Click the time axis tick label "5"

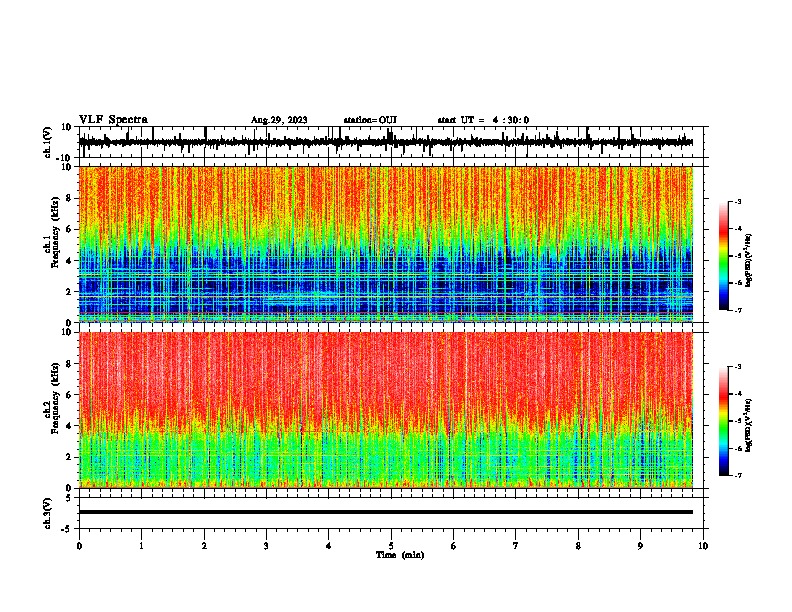point(391,546)
